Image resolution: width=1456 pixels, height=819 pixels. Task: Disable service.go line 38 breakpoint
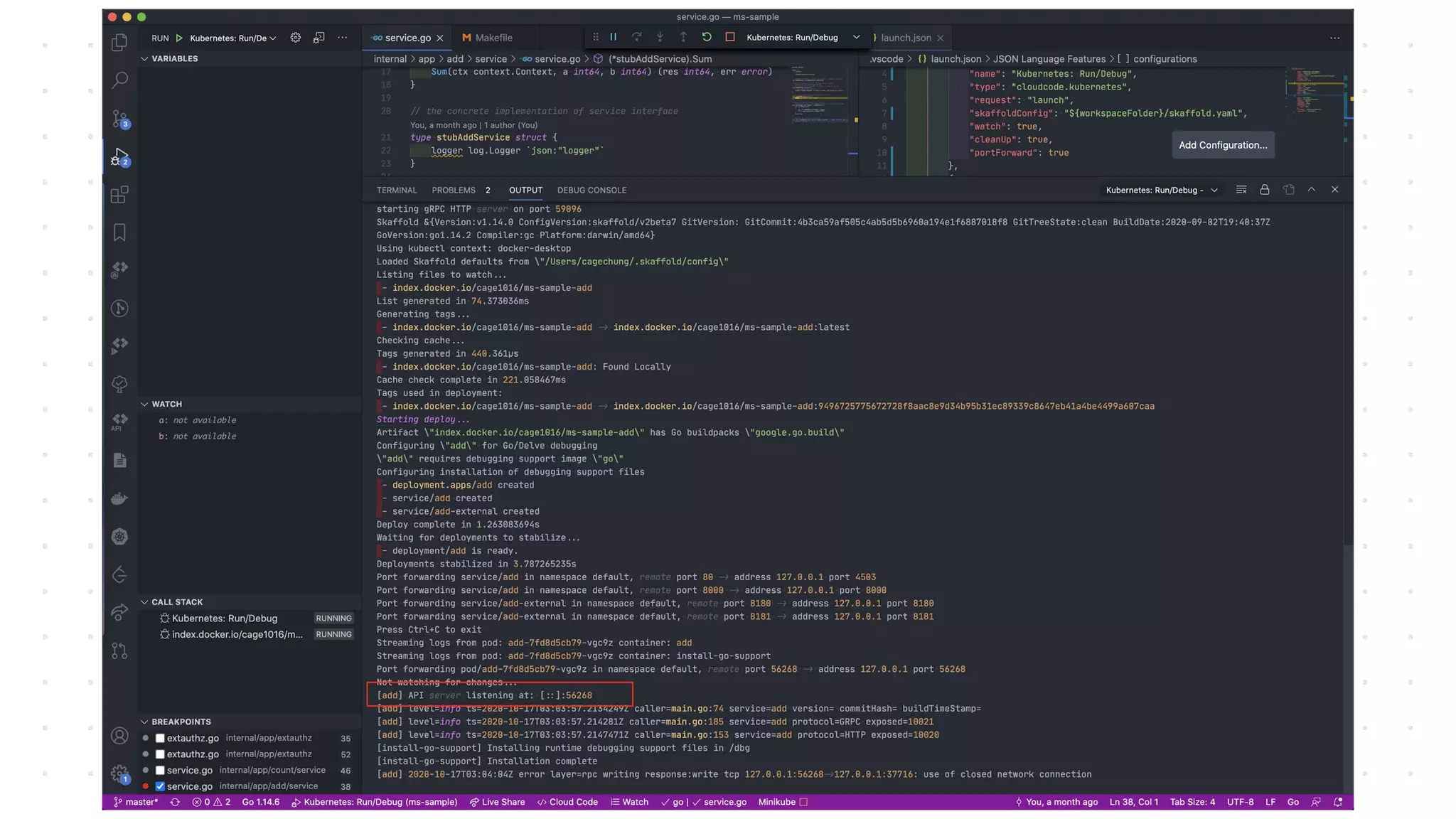[x=160, y=786]
